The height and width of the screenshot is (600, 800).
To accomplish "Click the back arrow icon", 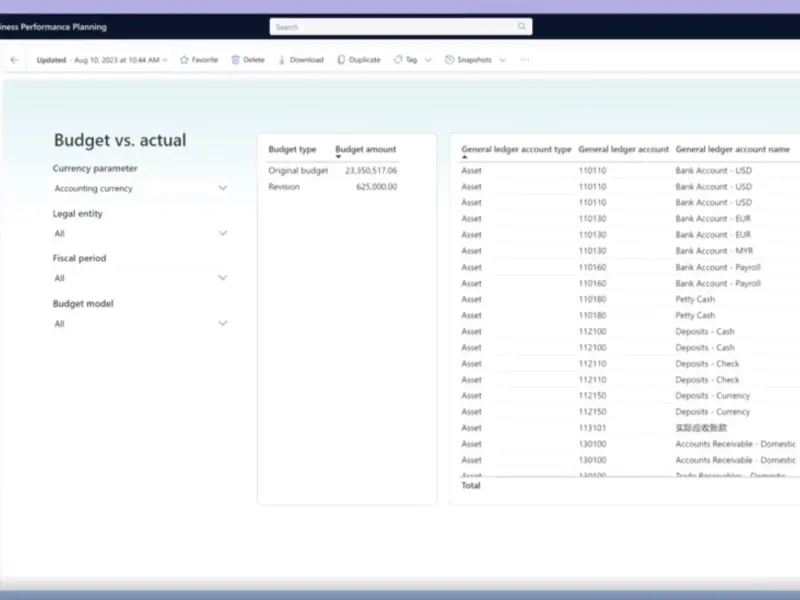I will tap(14, 60).
